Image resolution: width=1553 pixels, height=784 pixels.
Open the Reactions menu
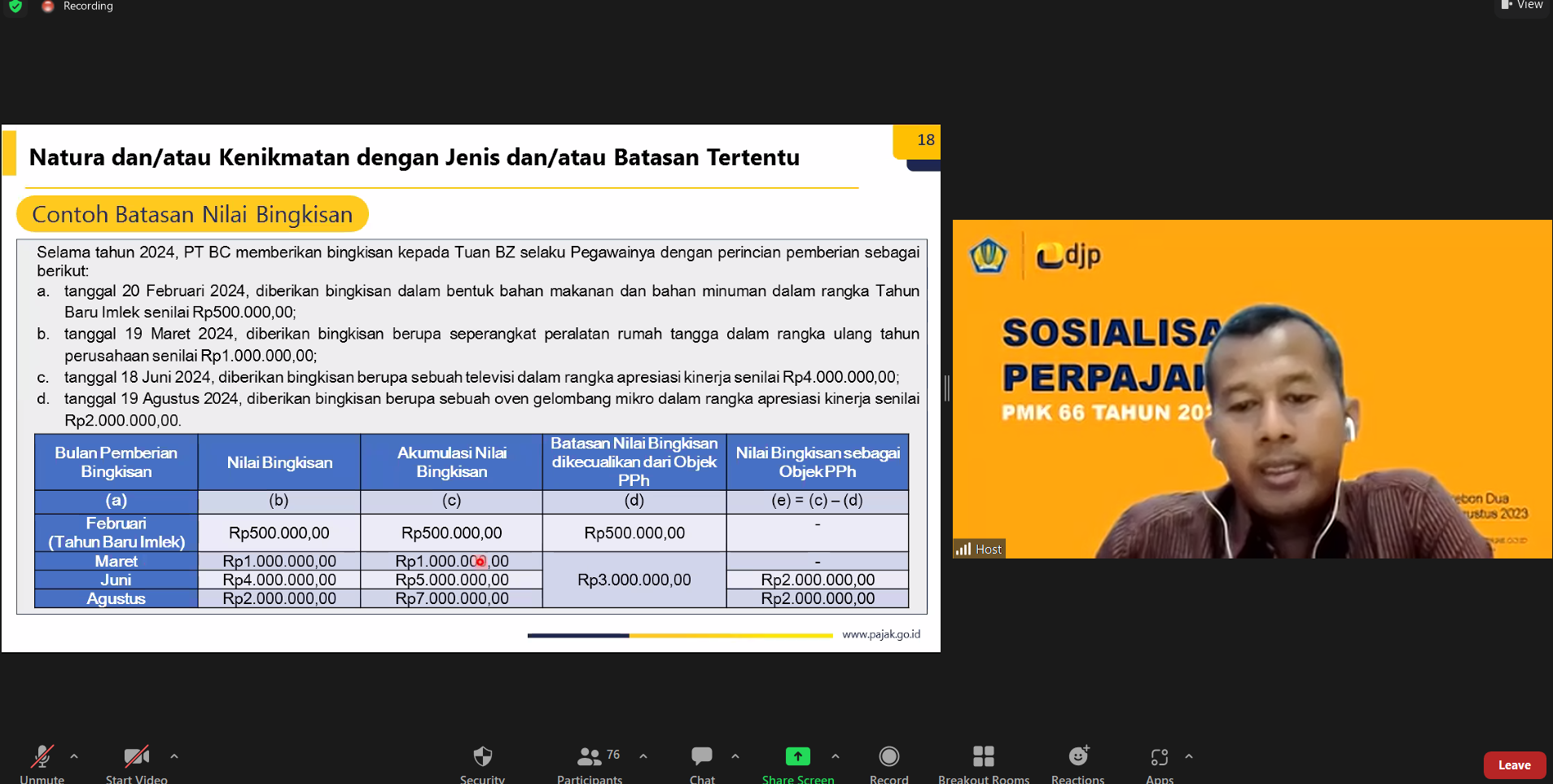(x=1077, y=757)
